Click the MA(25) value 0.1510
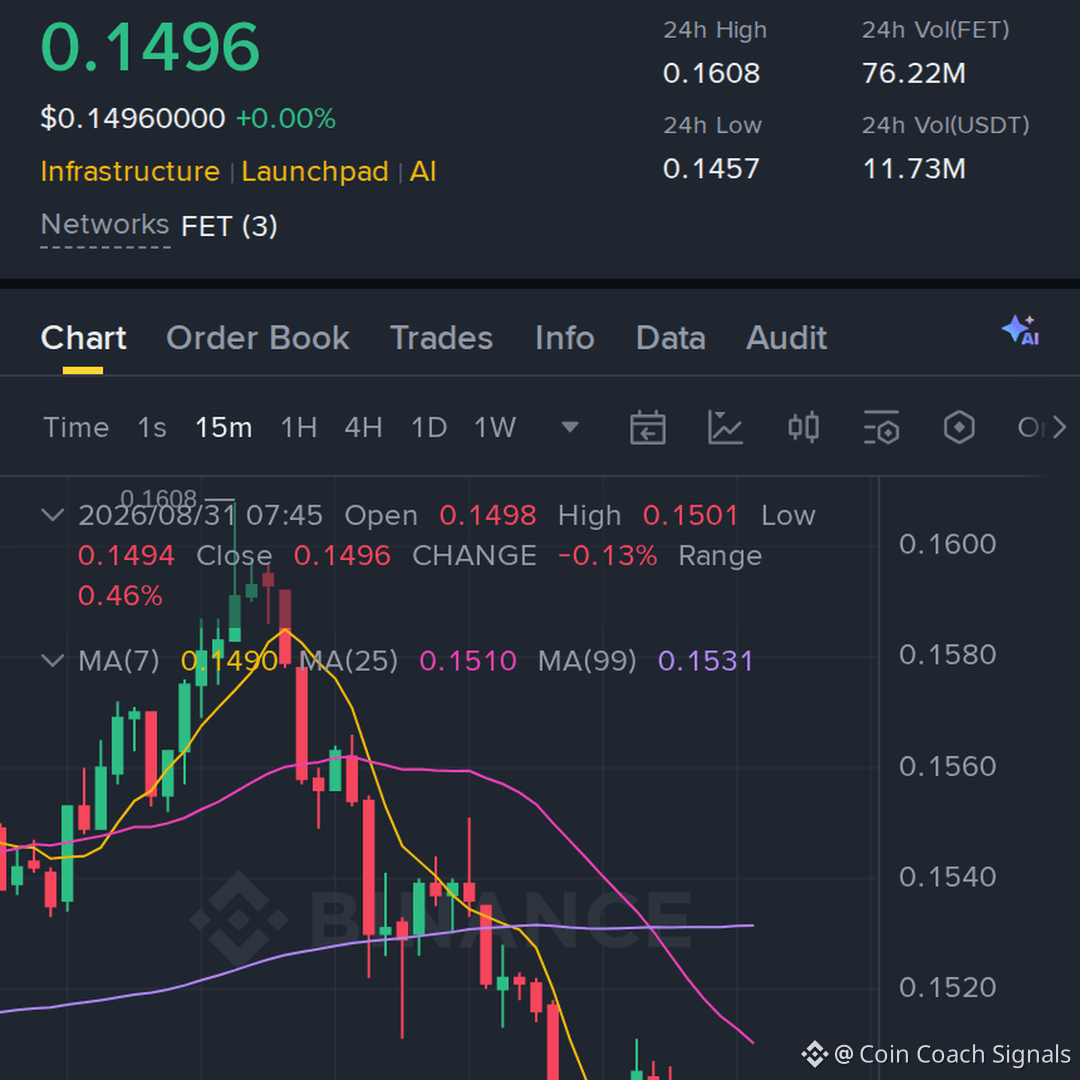The width and height of the screenshot is (1080, 1080). click(468, 661)
